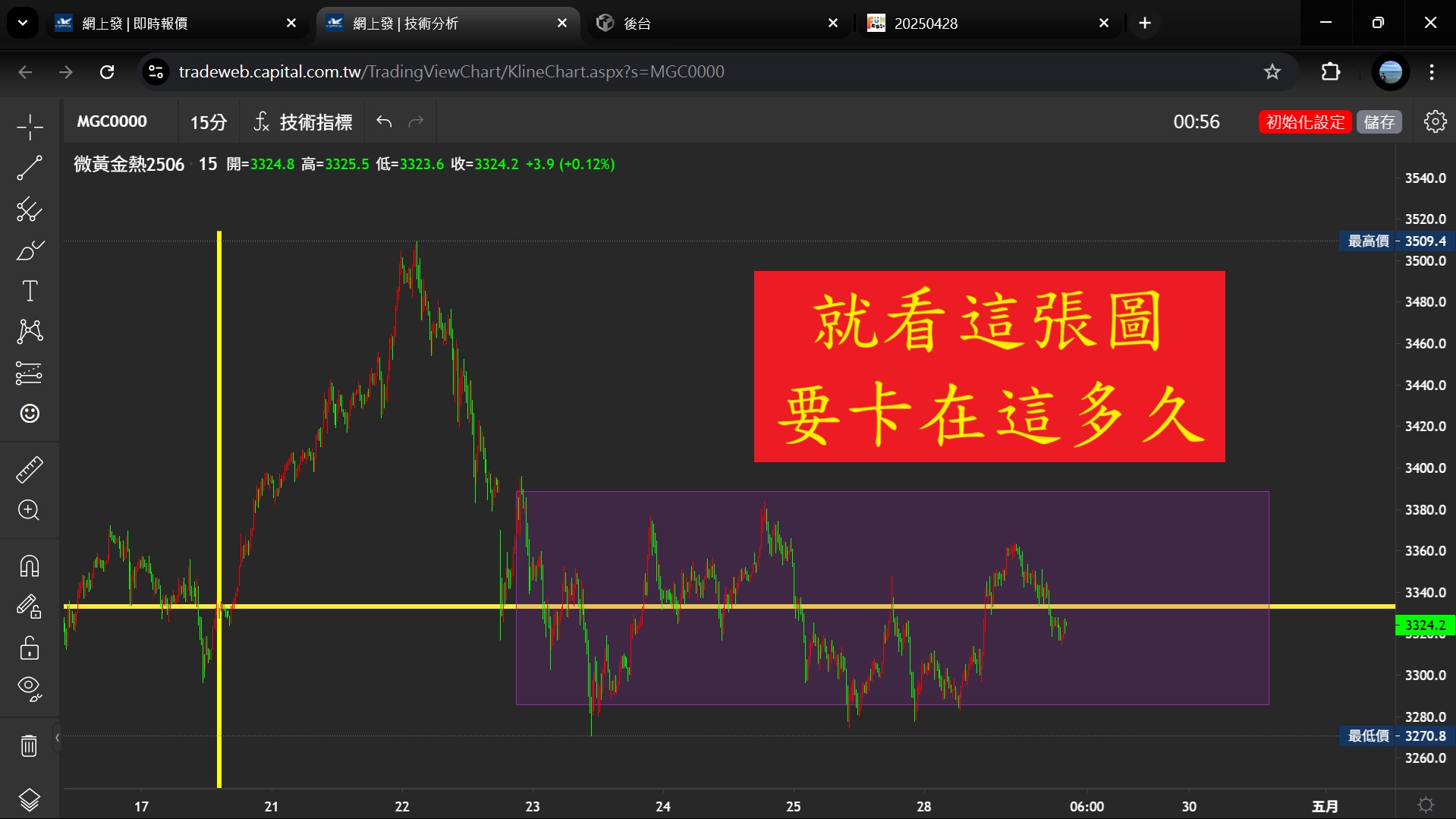Toggle magnet mode on

click(30, 566)
